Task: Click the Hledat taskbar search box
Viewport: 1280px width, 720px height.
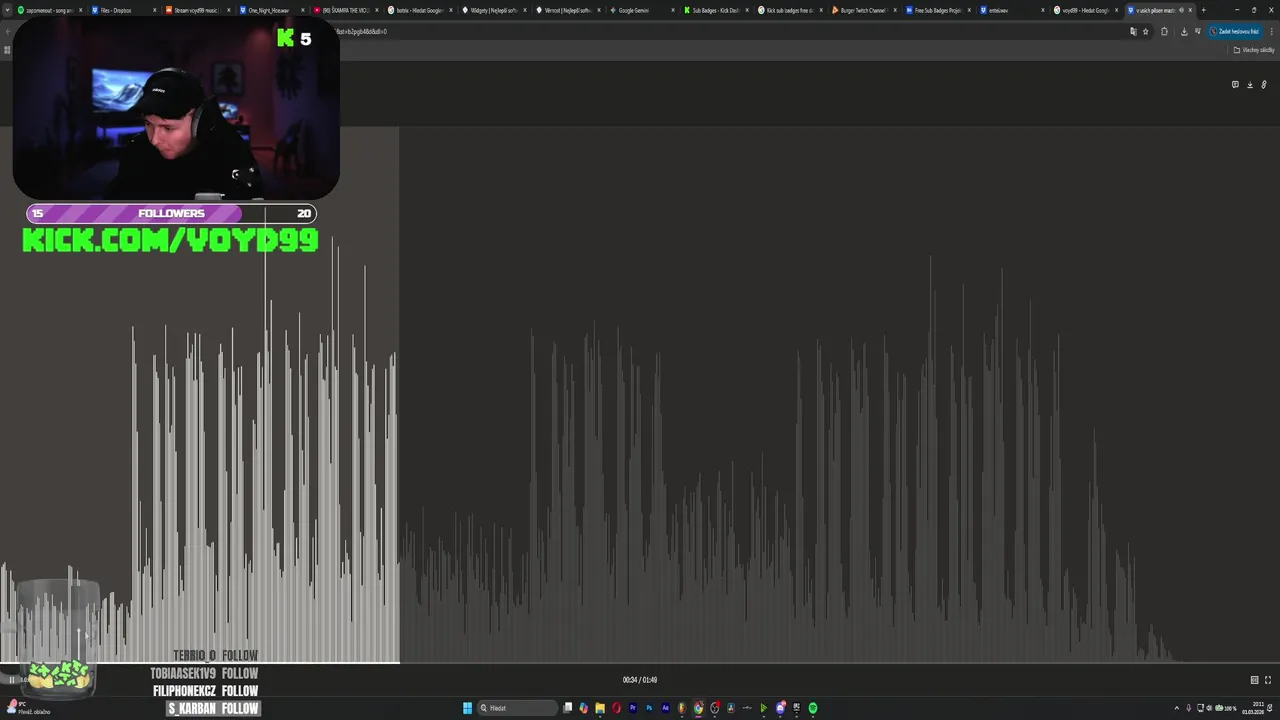Action: click(x=517, y=708)
